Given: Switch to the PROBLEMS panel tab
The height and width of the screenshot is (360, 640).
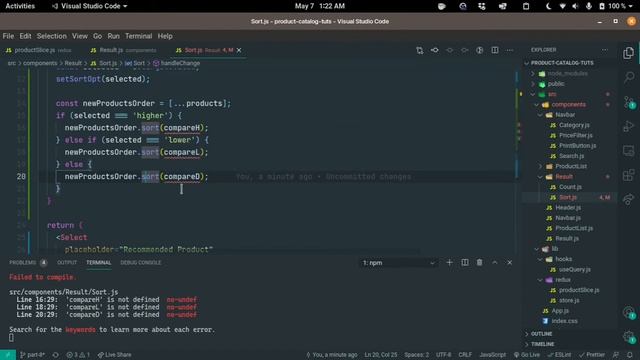Looking at the screenshot, I should 23,262.
